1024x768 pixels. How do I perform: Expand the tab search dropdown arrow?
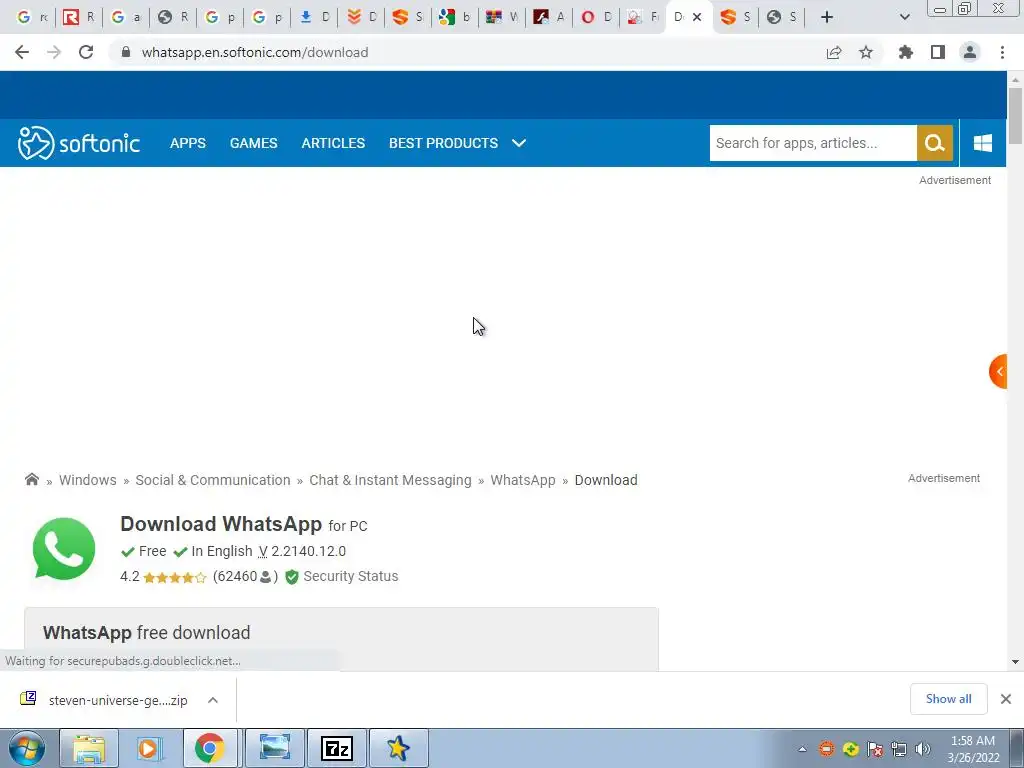904,17
